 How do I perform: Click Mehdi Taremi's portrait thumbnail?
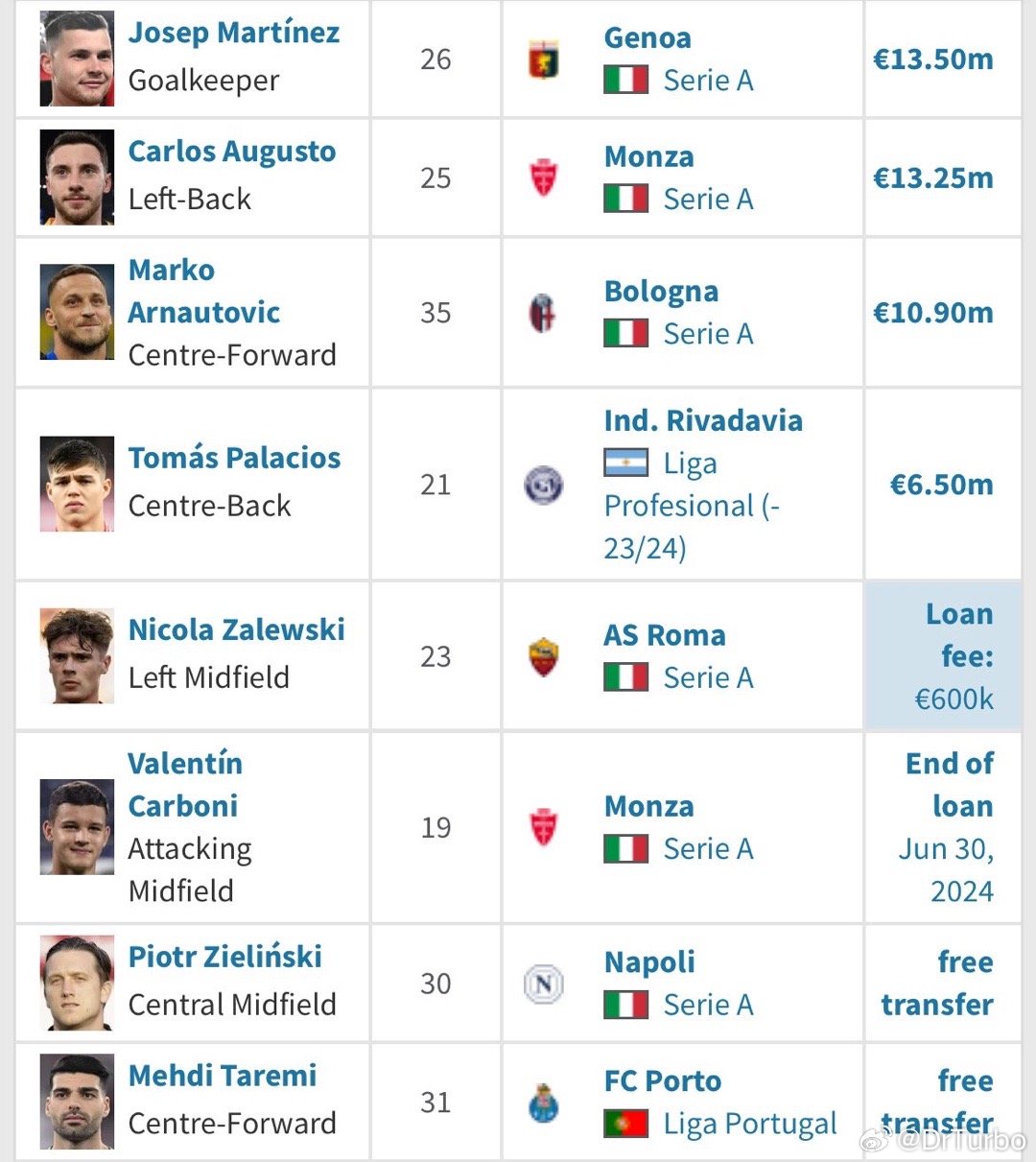pyautogui.click(x=77, y=1102)
